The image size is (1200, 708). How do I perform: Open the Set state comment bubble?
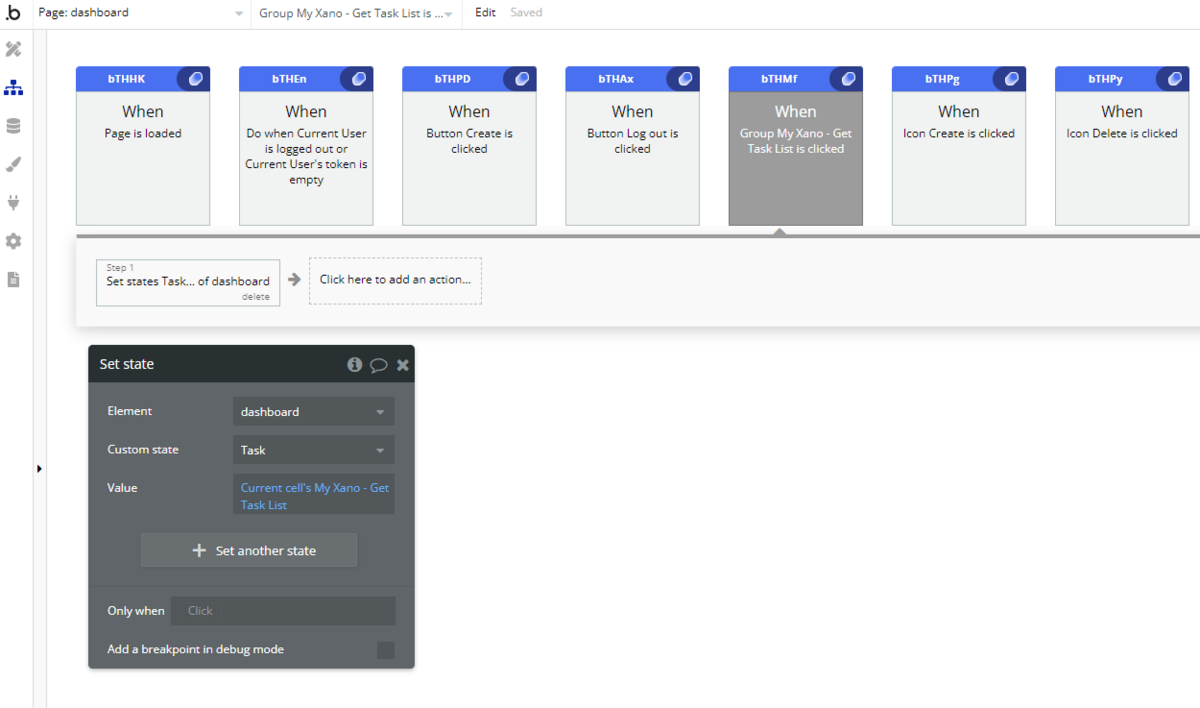[x=378, y=365]
